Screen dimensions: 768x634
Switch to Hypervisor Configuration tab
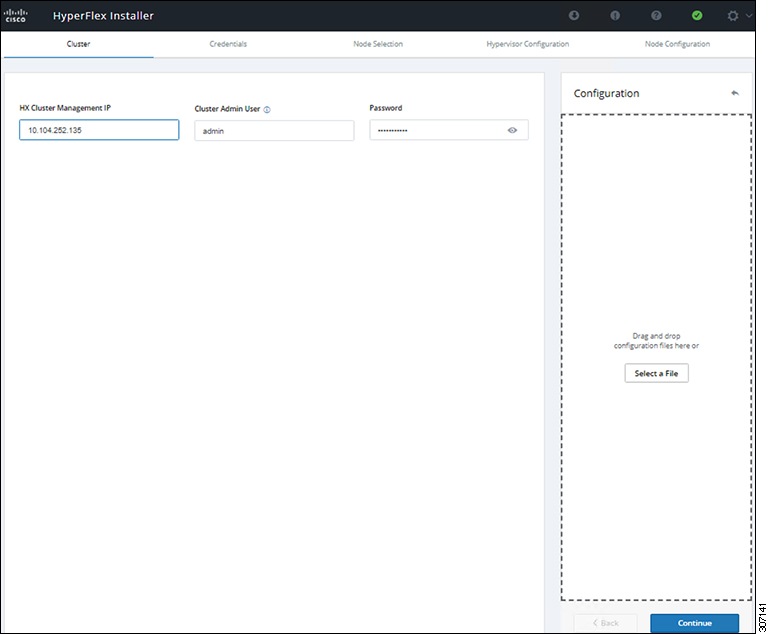528,44
